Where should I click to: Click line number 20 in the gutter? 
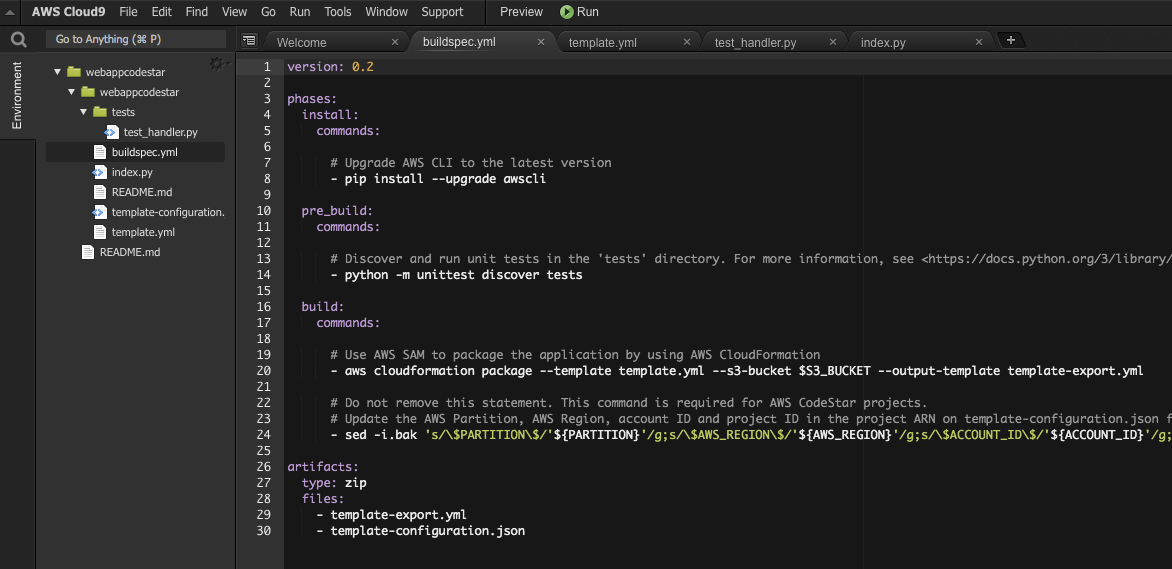(263, 371)
